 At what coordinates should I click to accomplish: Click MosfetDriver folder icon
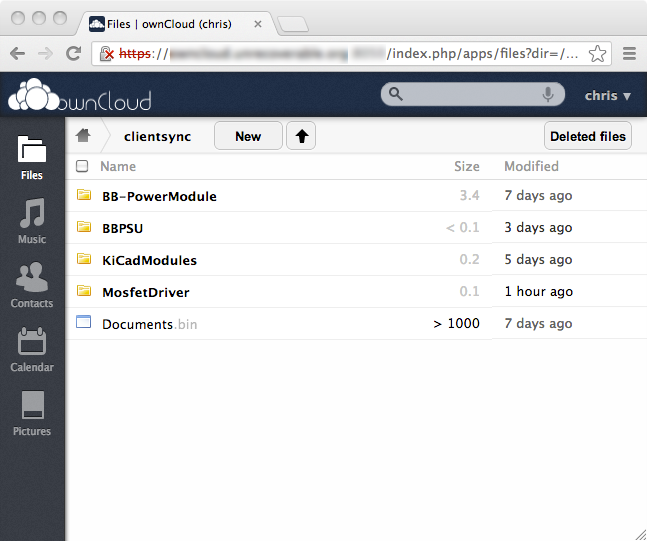[x=84, y=291]
